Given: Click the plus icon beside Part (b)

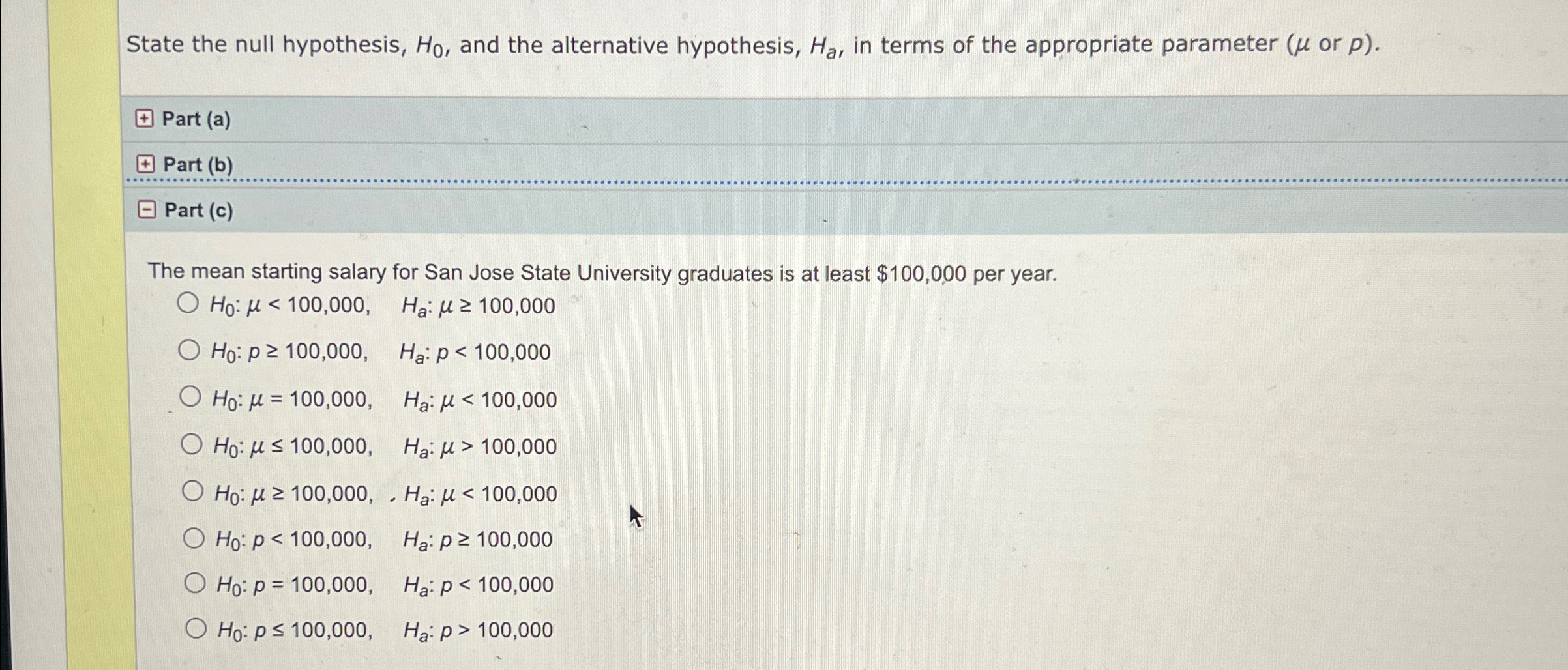Looking at the screenshot, I should click(147, 165).
